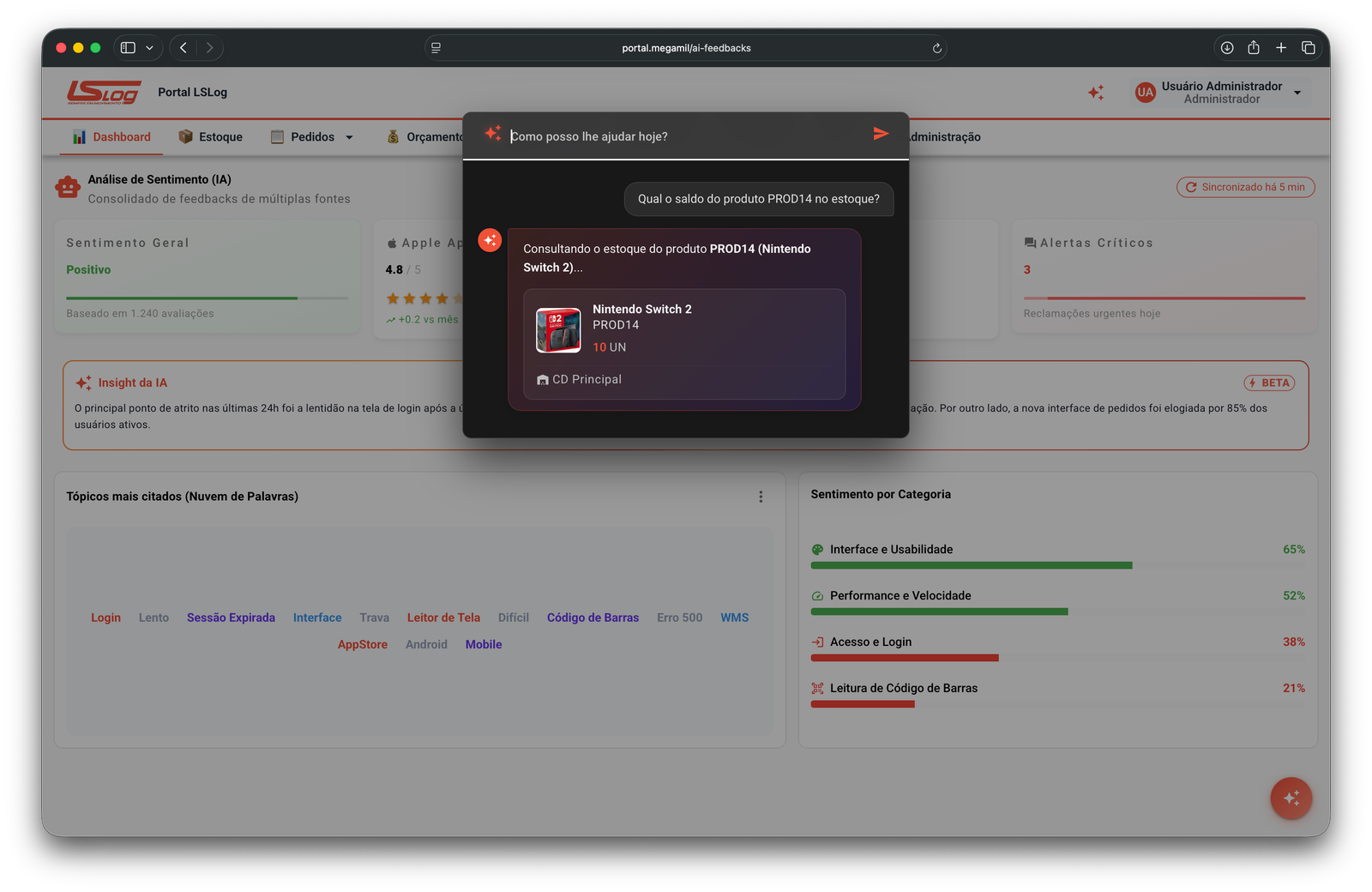Select the Estoque tab
Image resolution: width=1372 pixels, height=892 pixels.
coord(211,136)
